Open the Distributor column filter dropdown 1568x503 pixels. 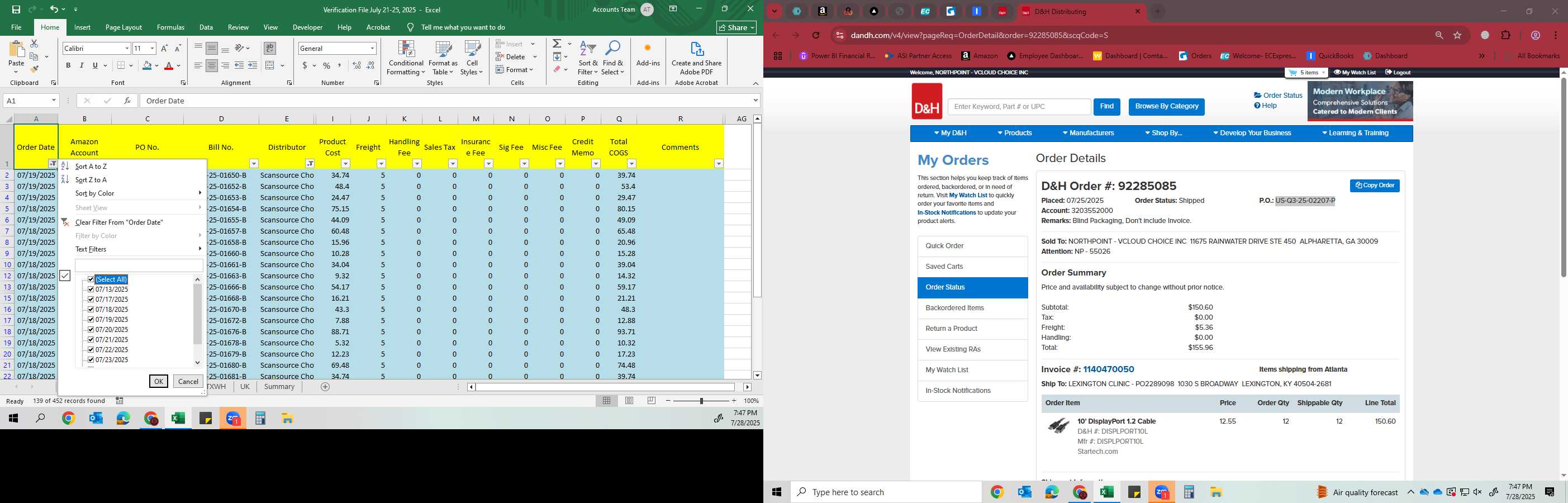pos(310,163)
